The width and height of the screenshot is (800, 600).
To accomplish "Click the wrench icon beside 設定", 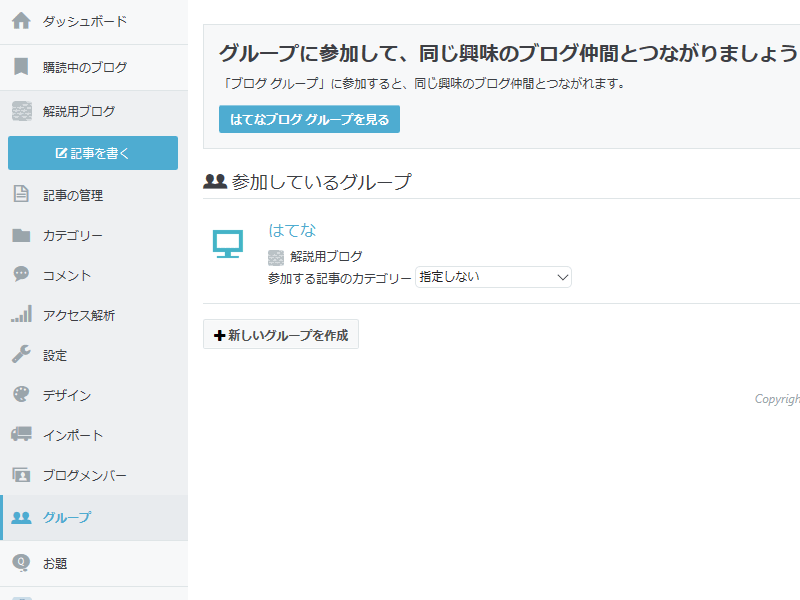I will [x=21, y=354].
